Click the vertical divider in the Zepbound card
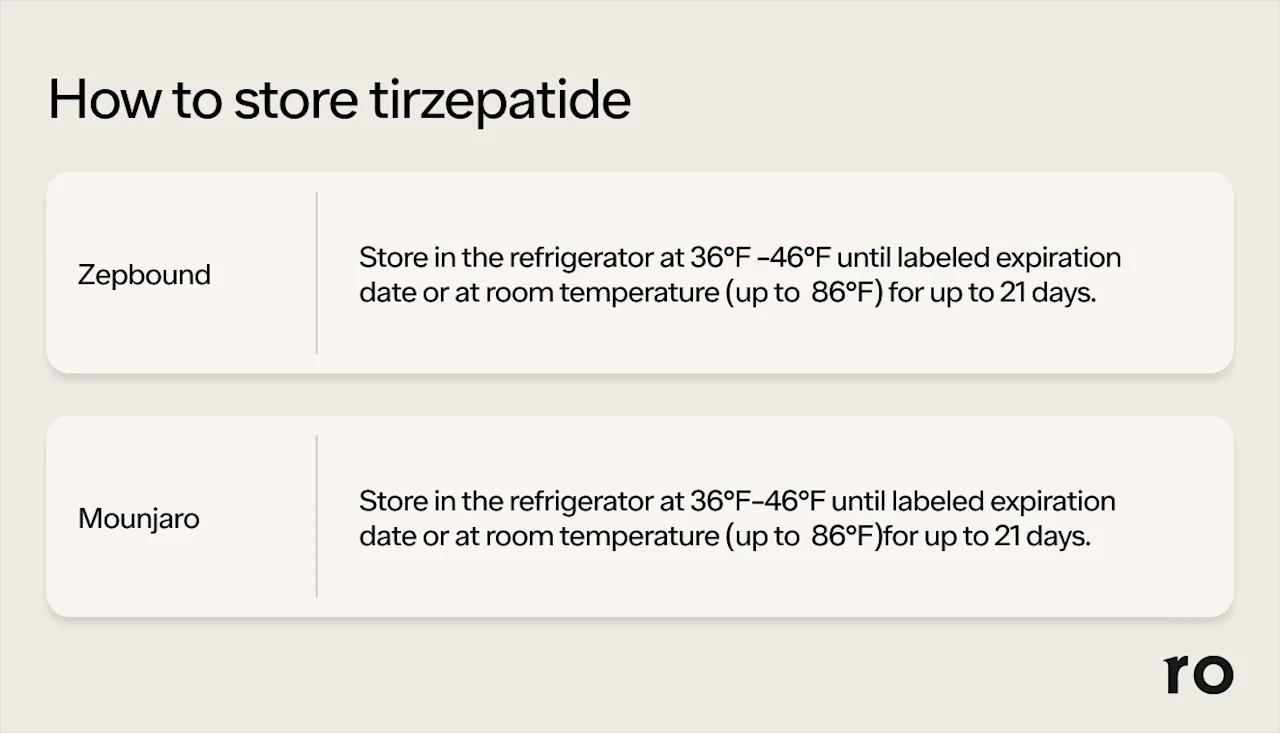The image size is (1280, 733). 317,273
